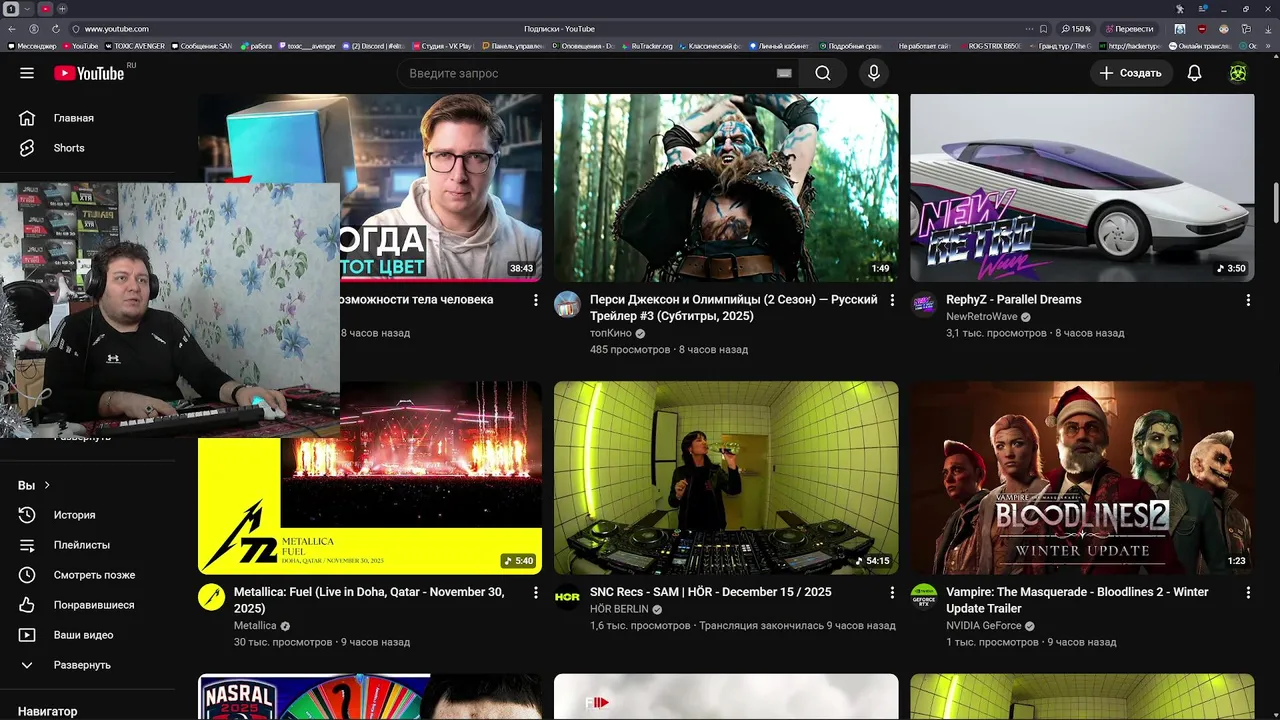1280x720 pixels.
Task: Click the HÖR BERLIN channel avatar
Action: pos(567,597)
